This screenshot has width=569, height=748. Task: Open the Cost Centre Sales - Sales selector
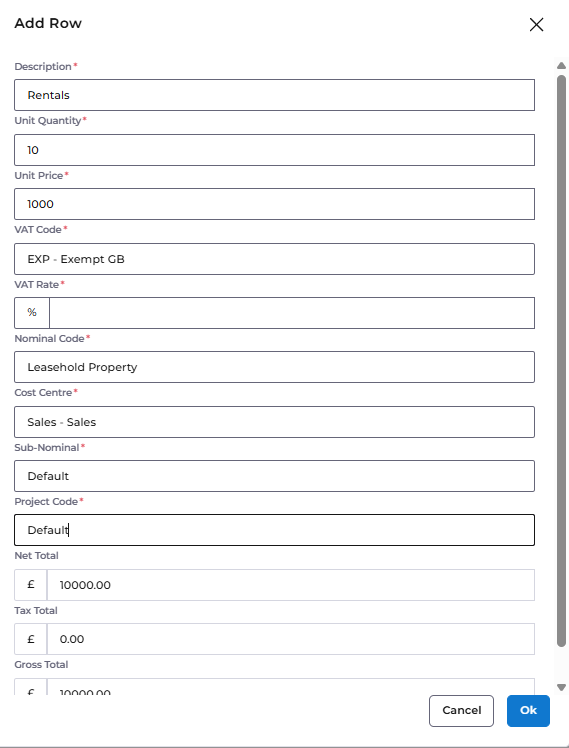(x=274, y=422)
